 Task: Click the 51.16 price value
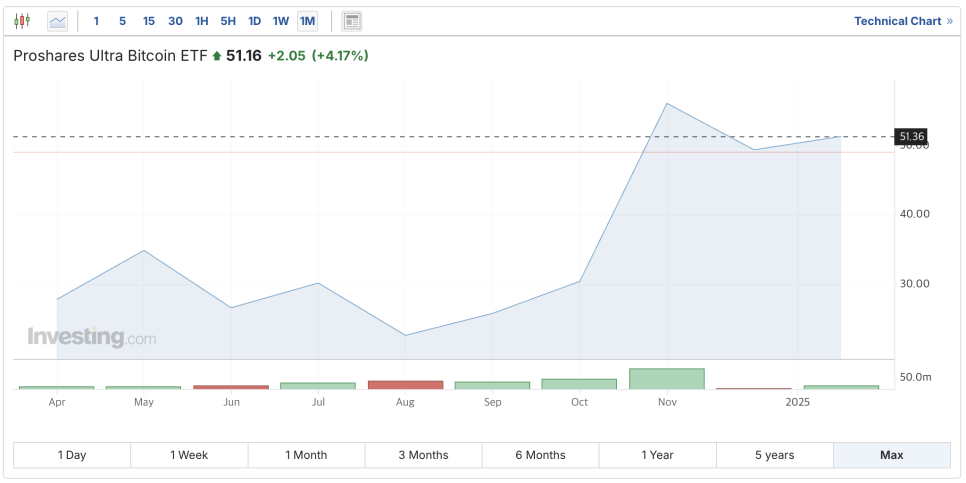[x=244, y=55]
